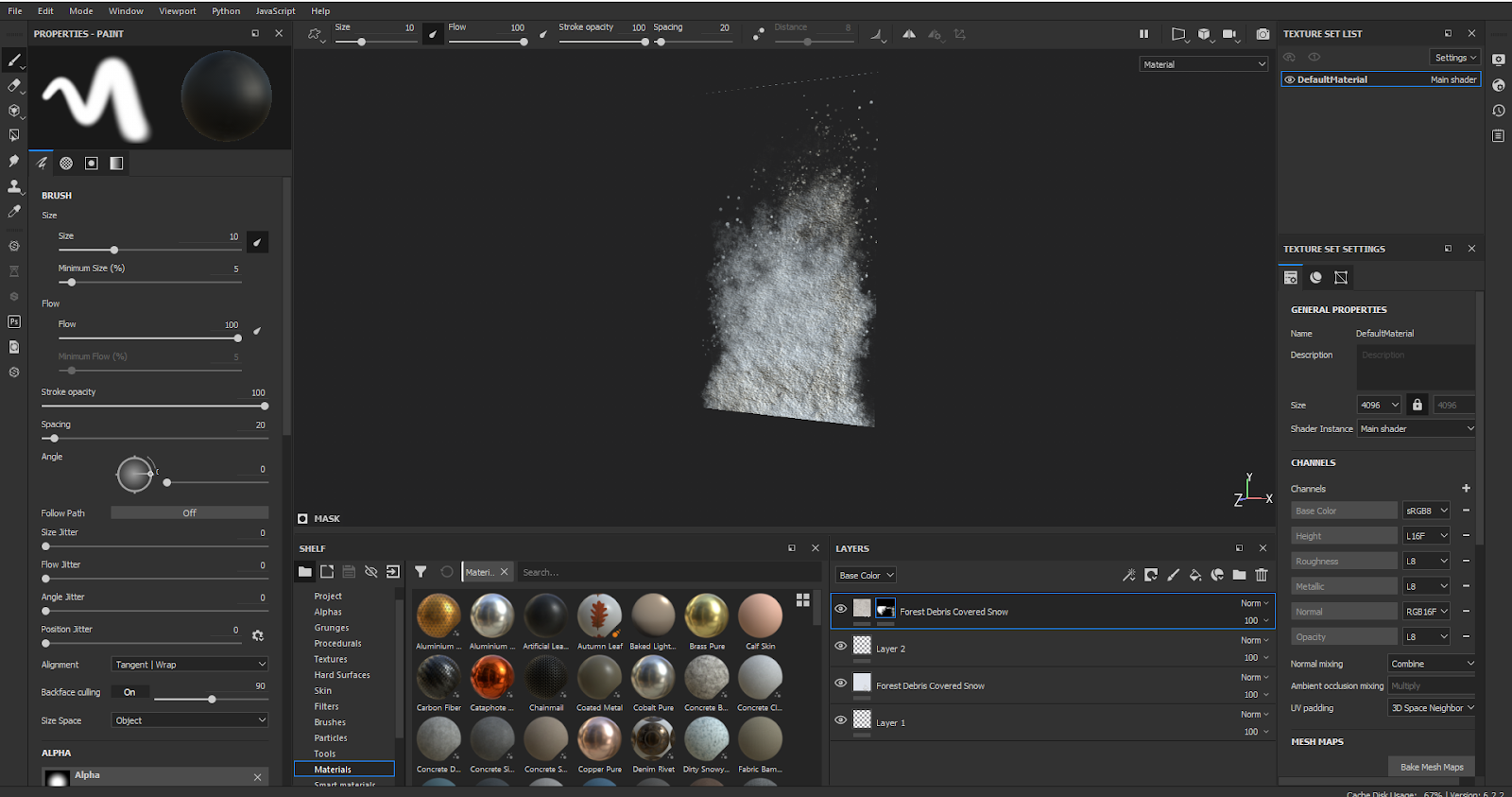The width and height of the screenshot is (1512, 797).
Task: Click the camera screenshot icon in viewport toolbar
Action: pyautogui.click(x=1263, y=34)
